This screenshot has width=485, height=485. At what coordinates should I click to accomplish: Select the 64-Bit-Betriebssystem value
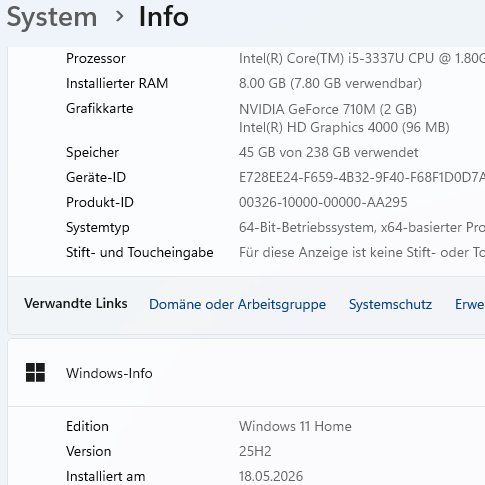[x=362, y=227]
